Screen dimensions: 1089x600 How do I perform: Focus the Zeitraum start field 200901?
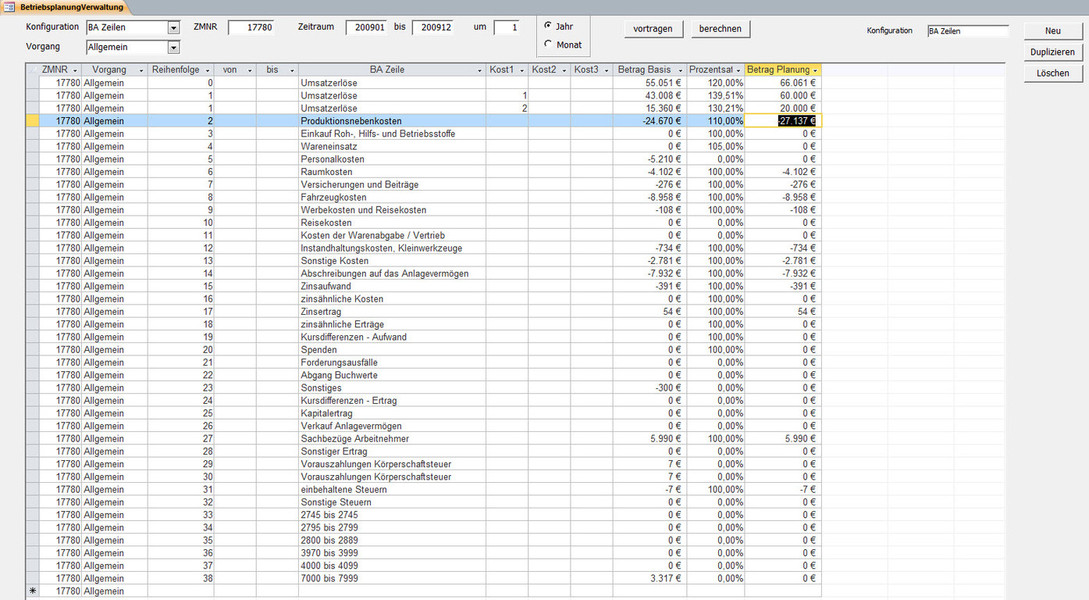(367, 28)
